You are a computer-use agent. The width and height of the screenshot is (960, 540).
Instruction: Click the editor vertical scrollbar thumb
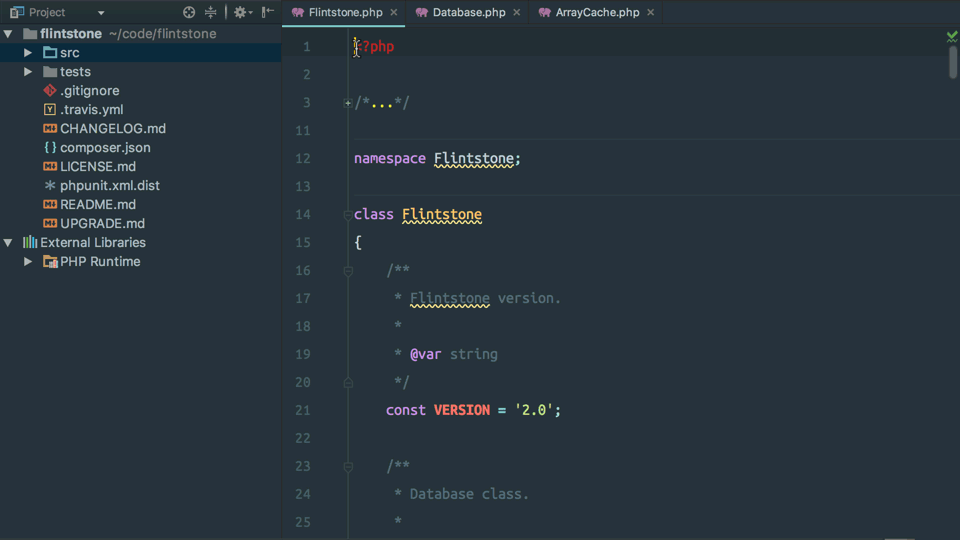point(953,62)
